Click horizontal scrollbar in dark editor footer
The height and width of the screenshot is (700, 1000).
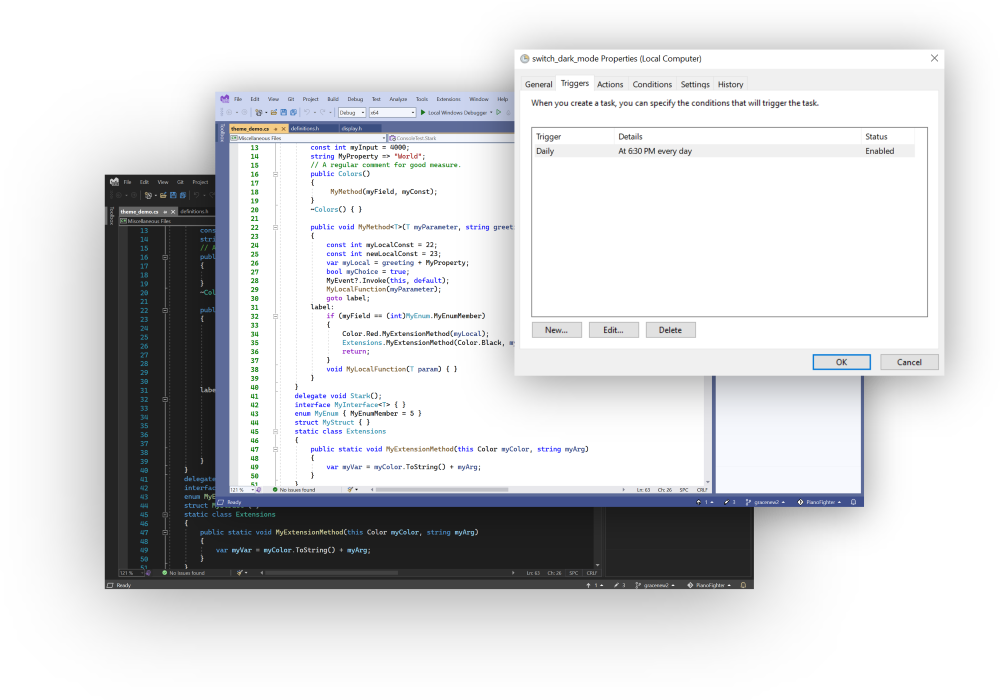point(332,572)
